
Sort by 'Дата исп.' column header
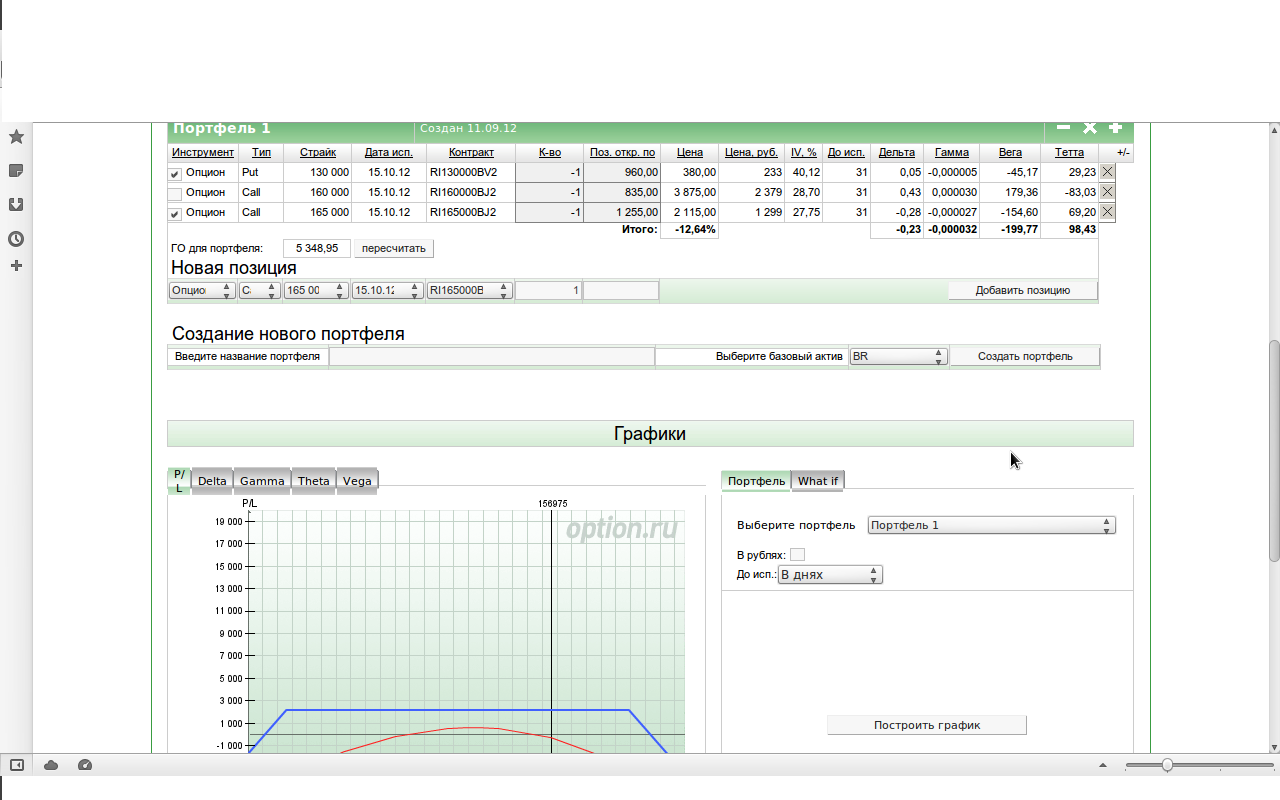coord(387,152)
